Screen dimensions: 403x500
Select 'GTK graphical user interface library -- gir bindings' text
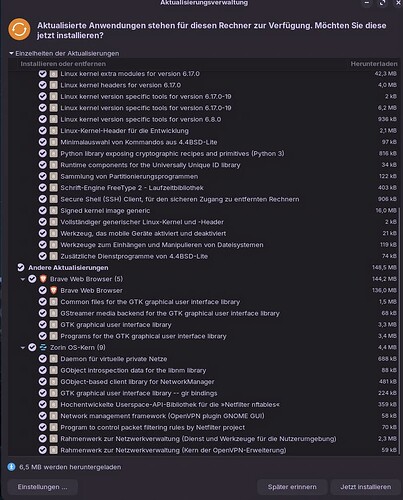[x=139, y=393]
